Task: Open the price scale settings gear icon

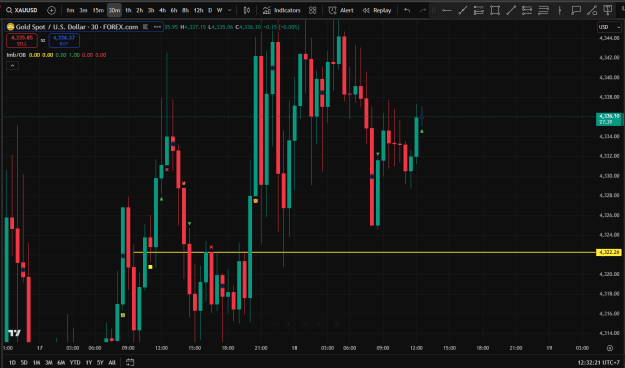Action: 609,348
